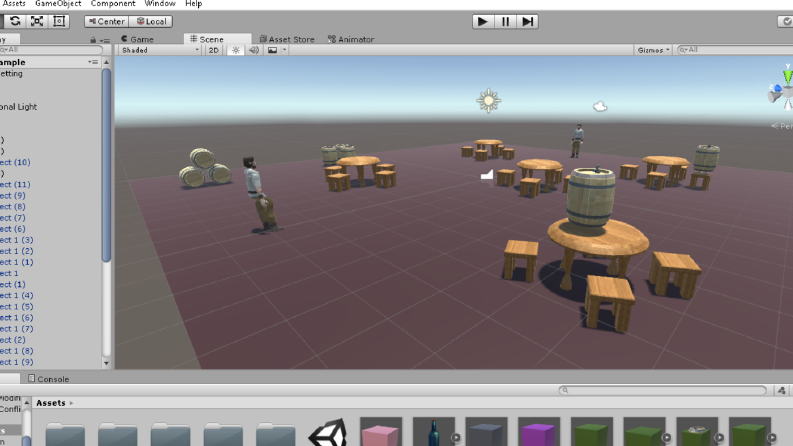Expand the bottle asset arrow button
The image size is (793, 446).
point(456,437)
